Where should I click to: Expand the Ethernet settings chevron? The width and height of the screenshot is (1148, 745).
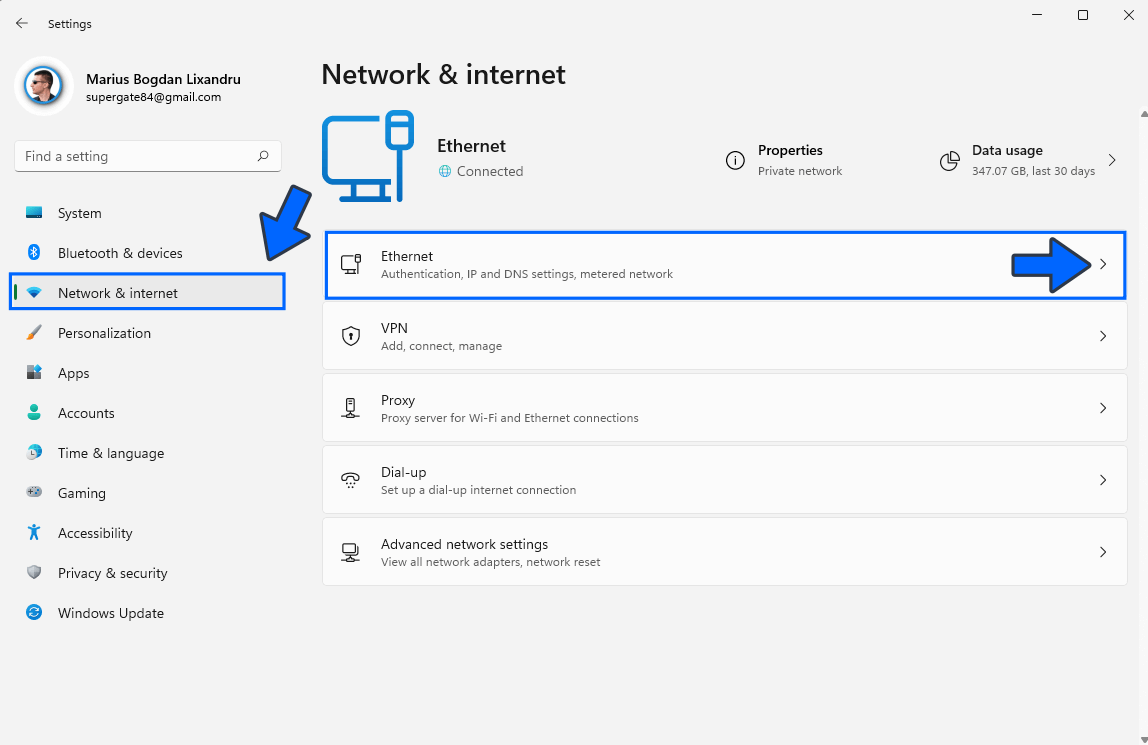(1103, 265)
